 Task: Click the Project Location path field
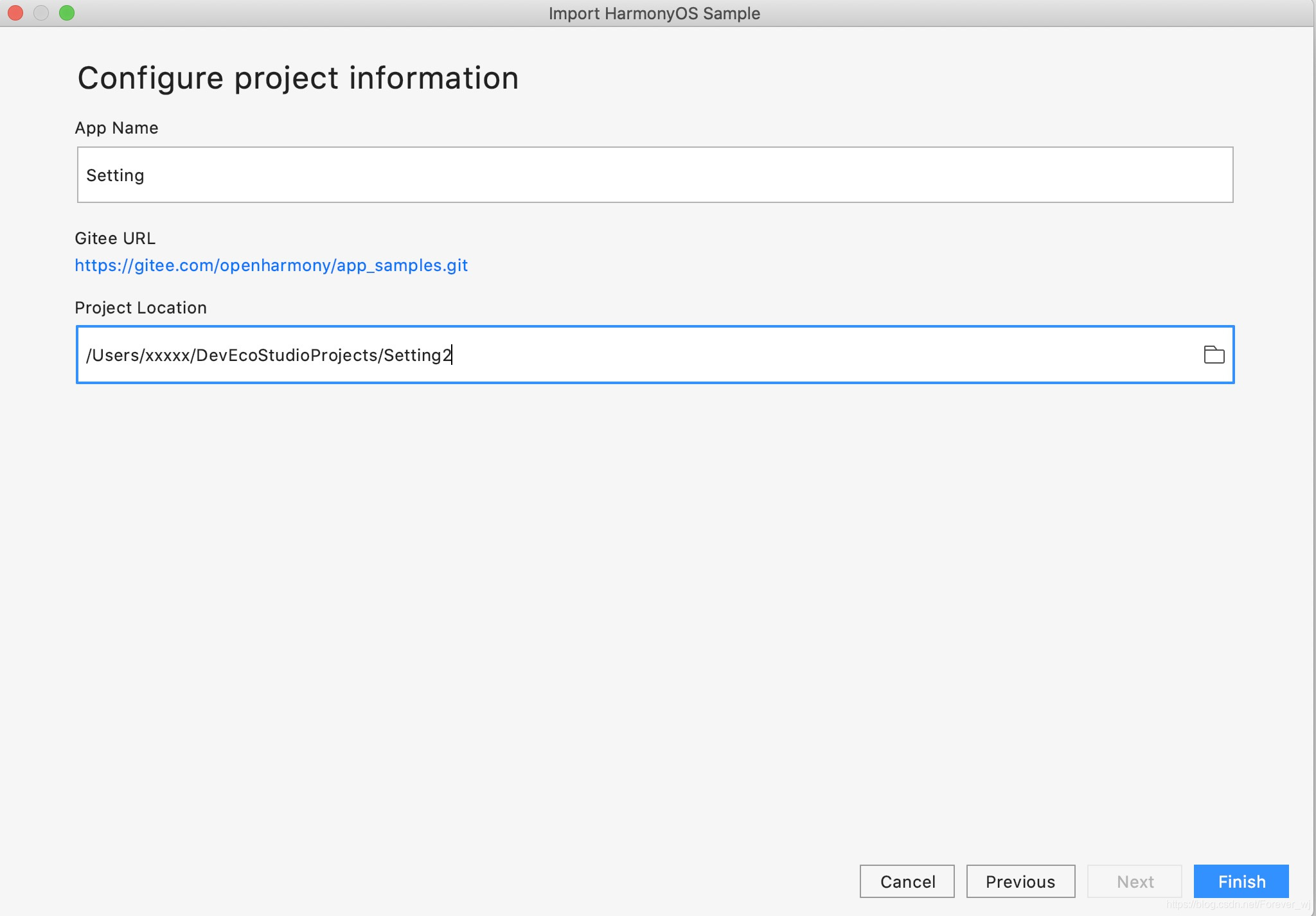click(655, 355)
